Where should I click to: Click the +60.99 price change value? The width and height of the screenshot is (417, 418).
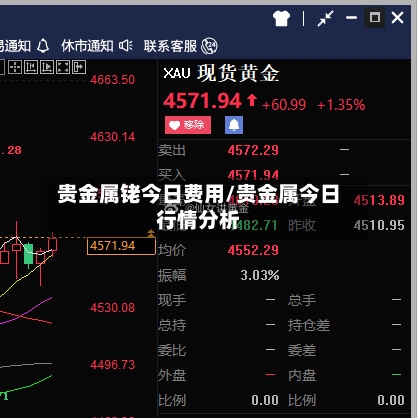click(284, 105)
